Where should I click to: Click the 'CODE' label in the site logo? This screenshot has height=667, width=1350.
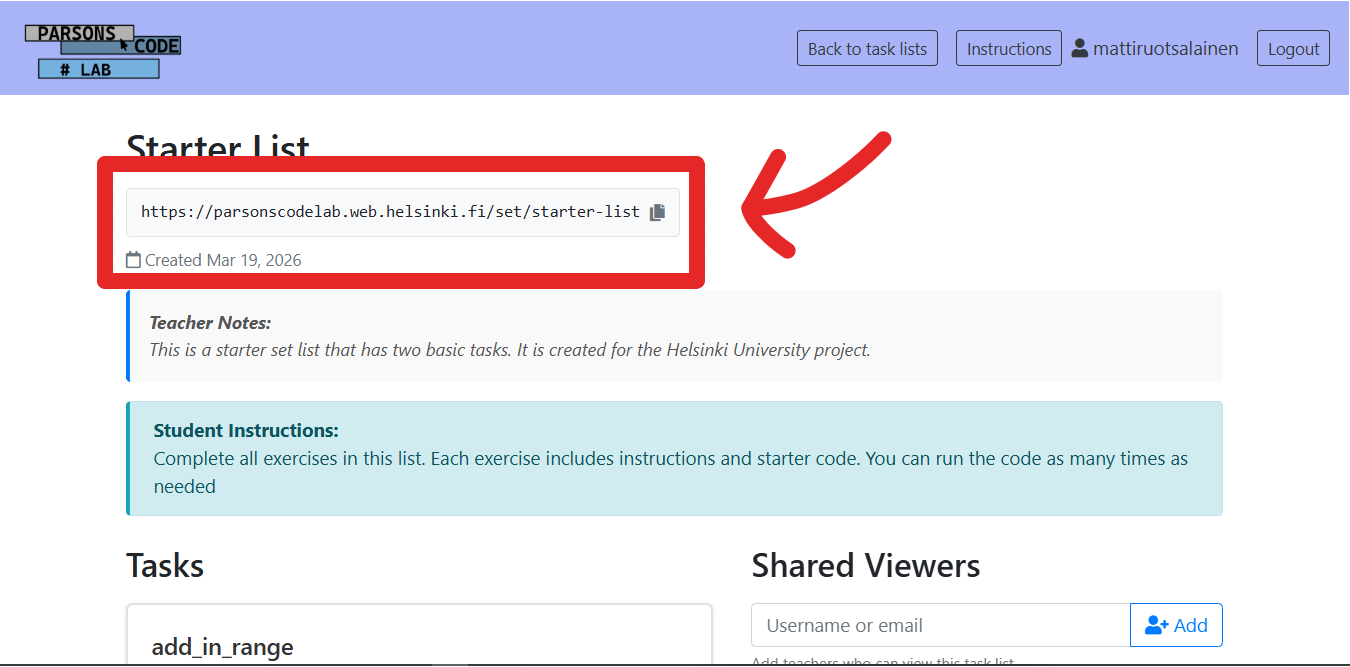(160, 45)
